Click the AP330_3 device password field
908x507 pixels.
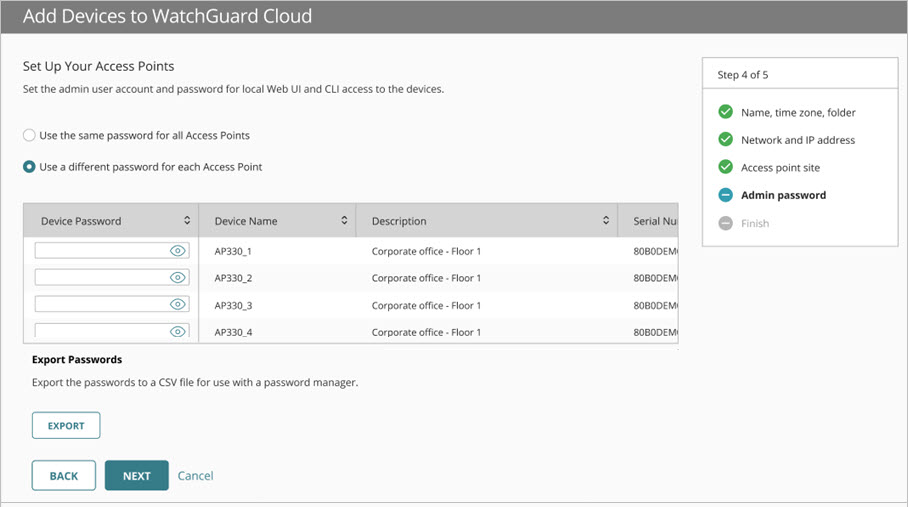(x=112, y=304)
